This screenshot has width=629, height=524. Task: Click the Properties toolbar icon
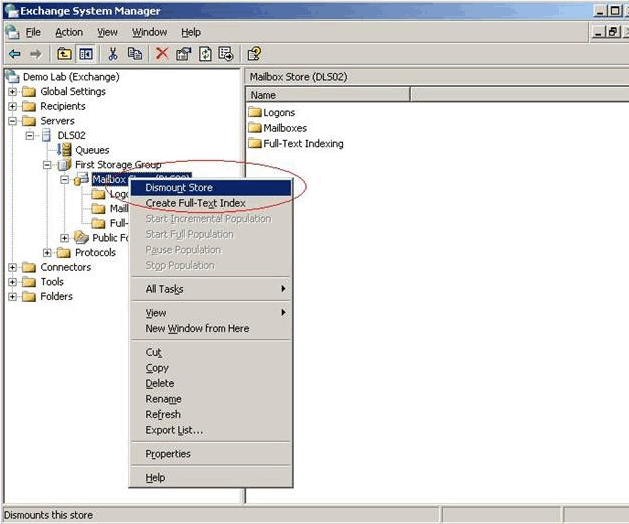184,54
